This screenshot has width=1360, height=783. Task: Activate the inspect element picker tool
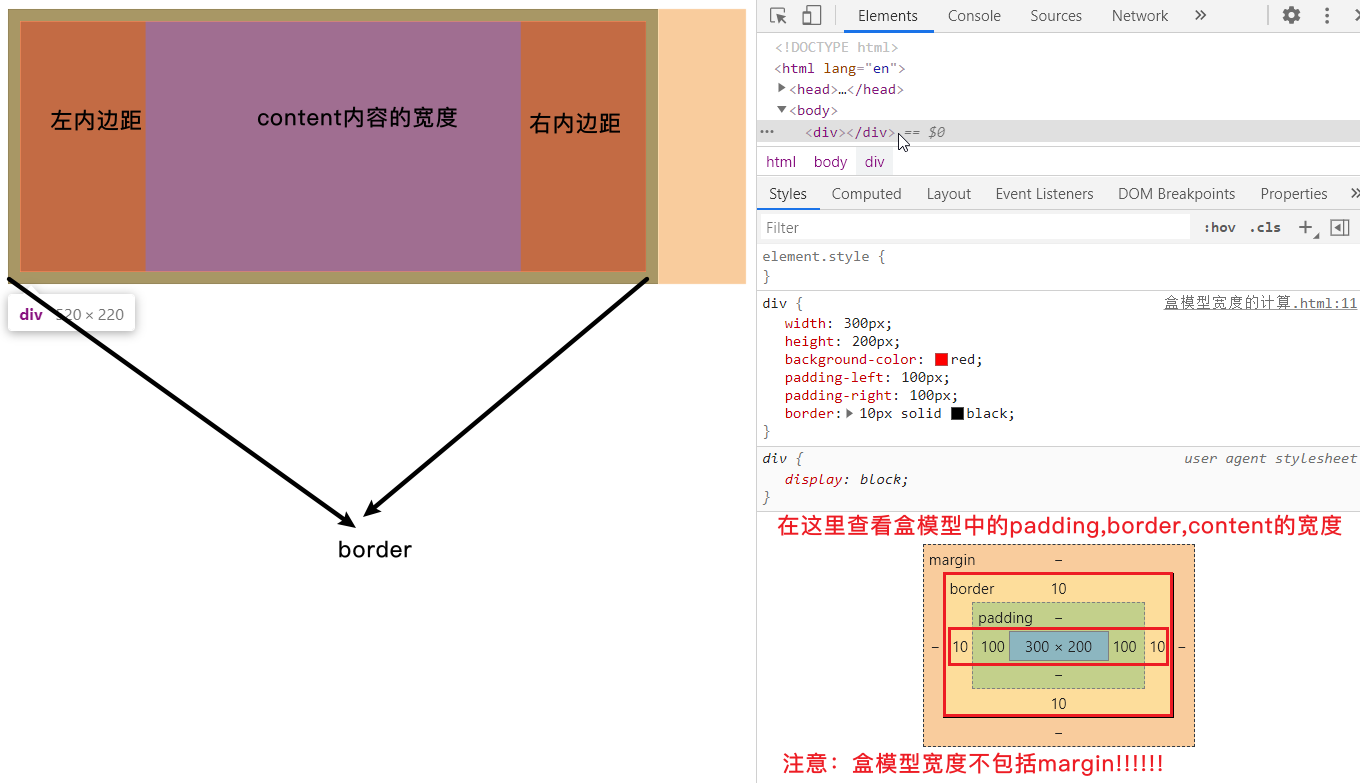778,16
